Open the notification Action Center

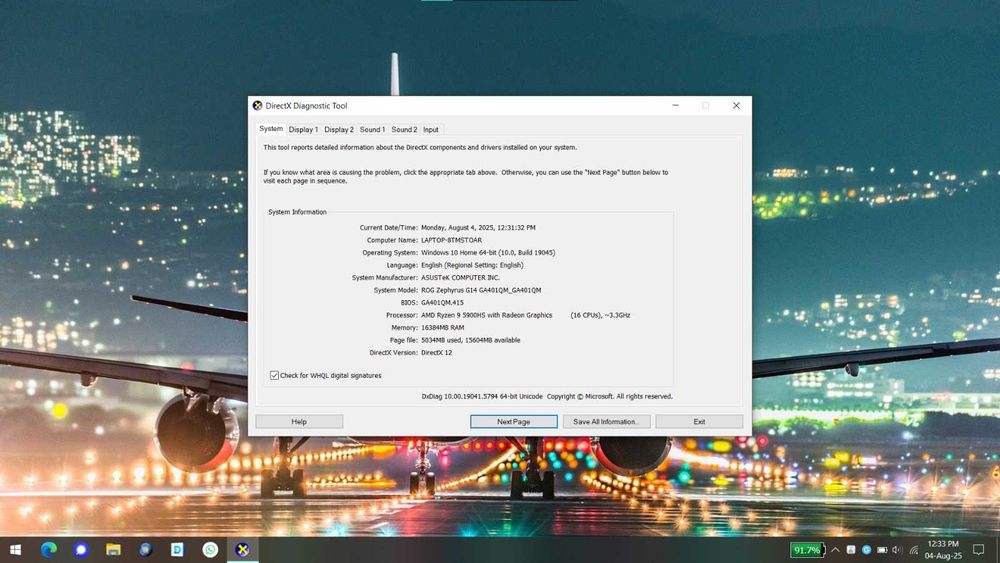tap(978, 550)
